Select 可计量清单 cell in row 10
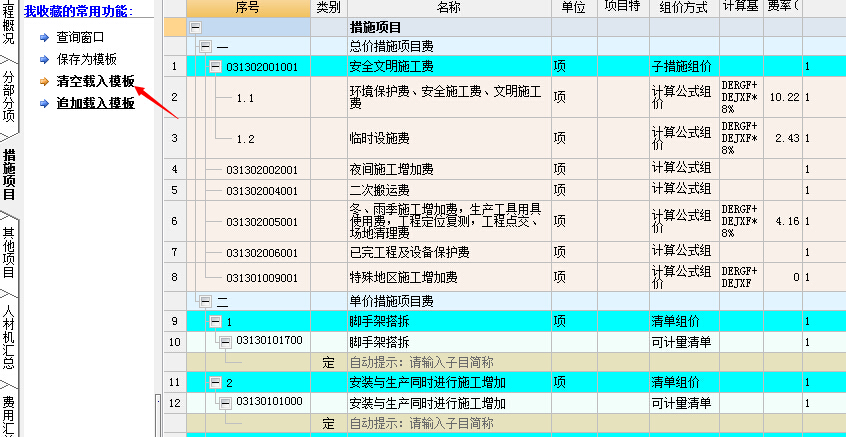 tap(684, 342)
